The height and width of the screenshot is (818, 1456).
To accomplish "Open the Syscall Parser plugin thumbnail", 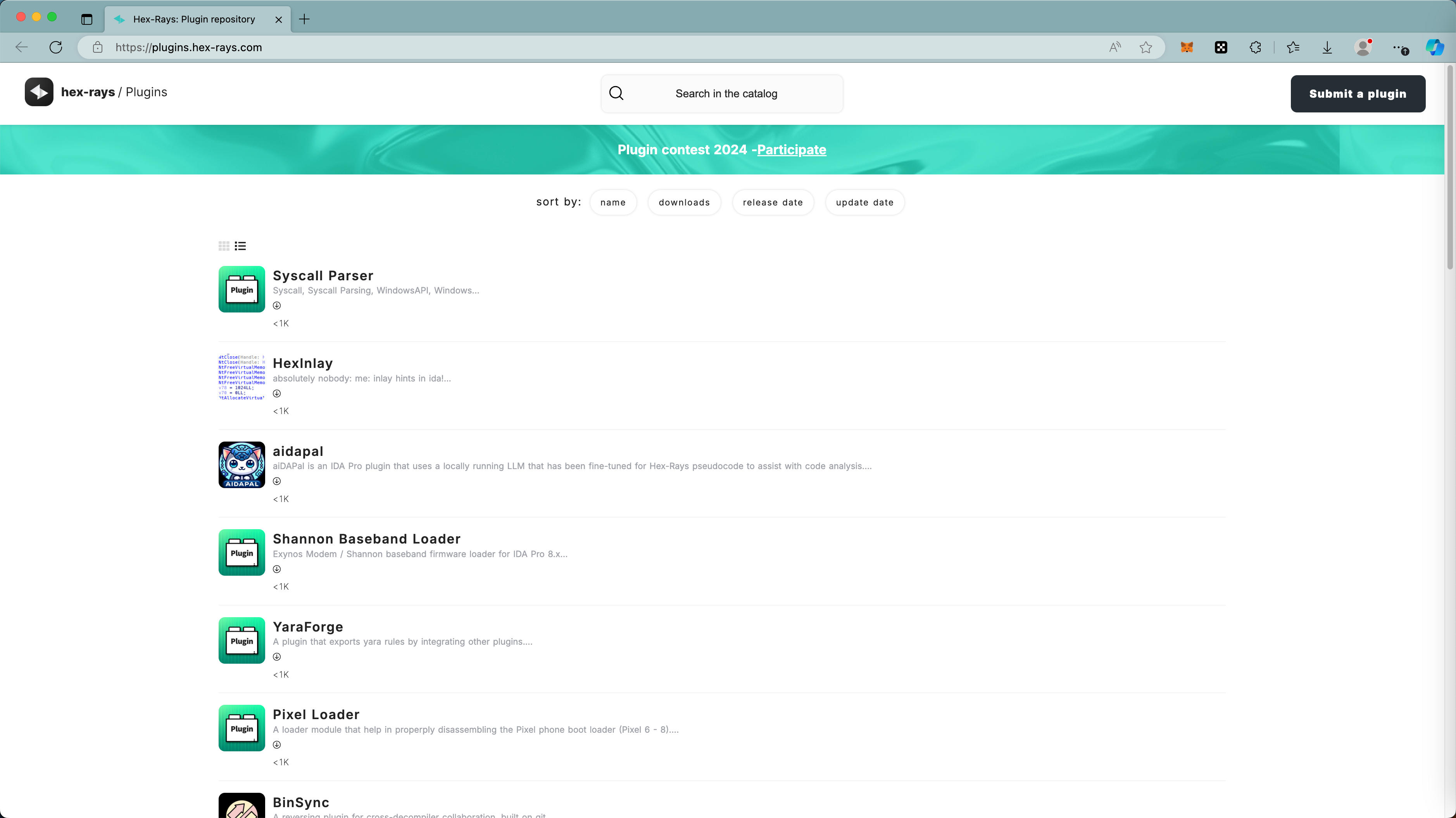I will point(242,289).
